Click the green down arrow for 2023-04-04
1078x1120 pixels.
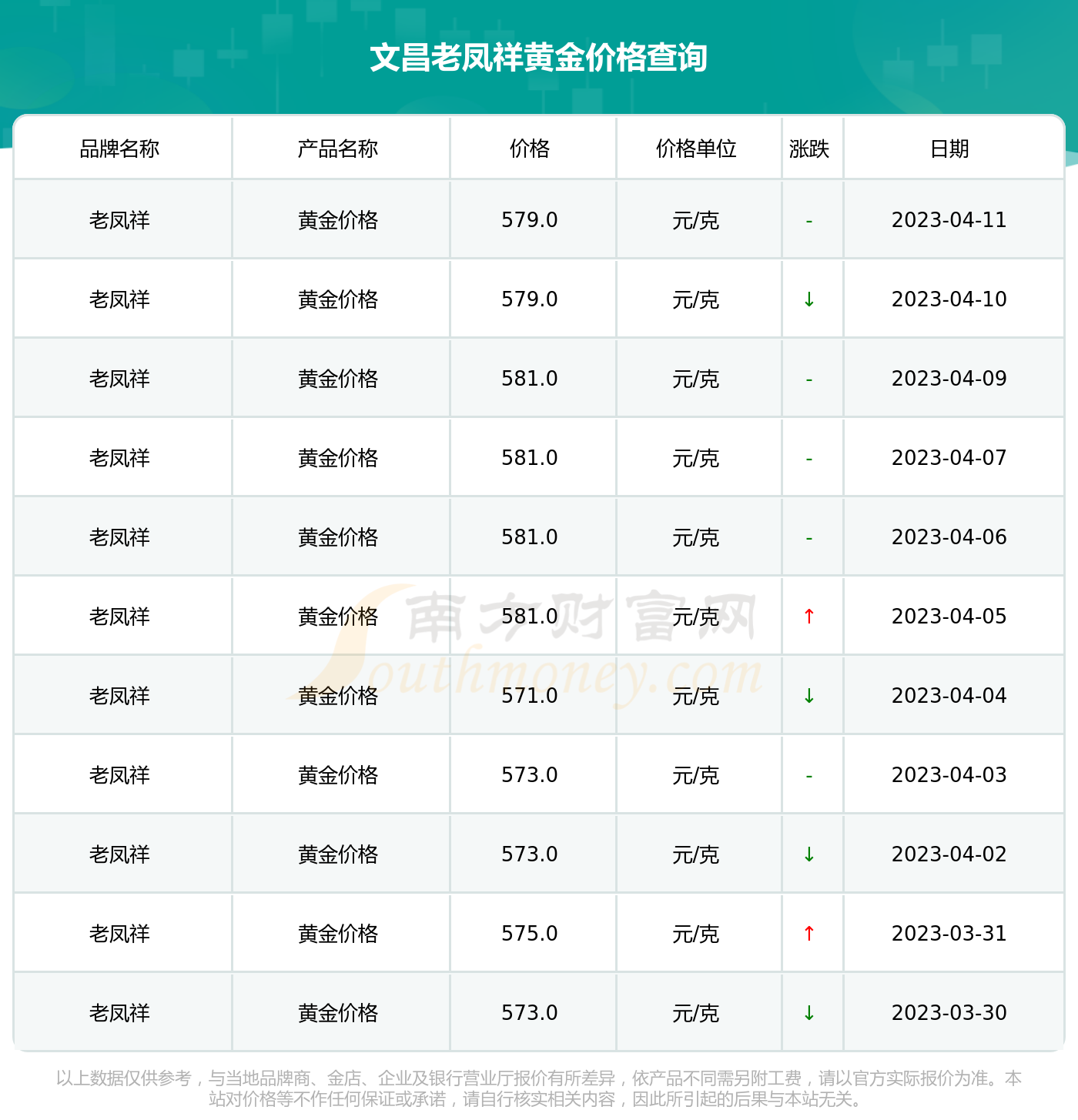808,696
